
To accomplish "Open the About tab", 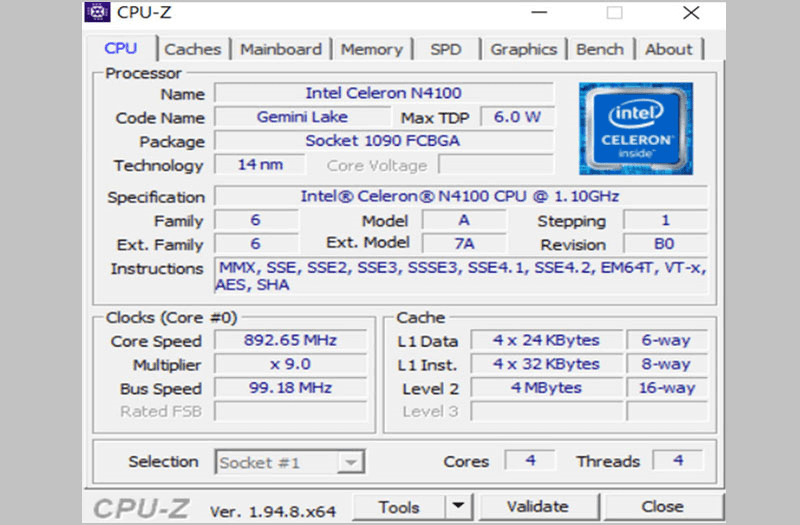I will (668, 49).
